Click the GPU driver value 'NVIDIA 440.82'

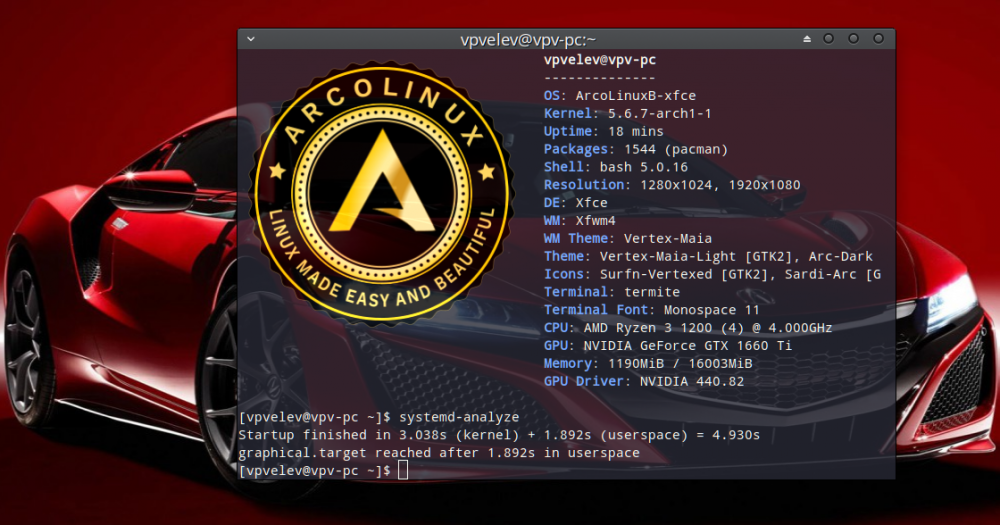pos(692,381)
